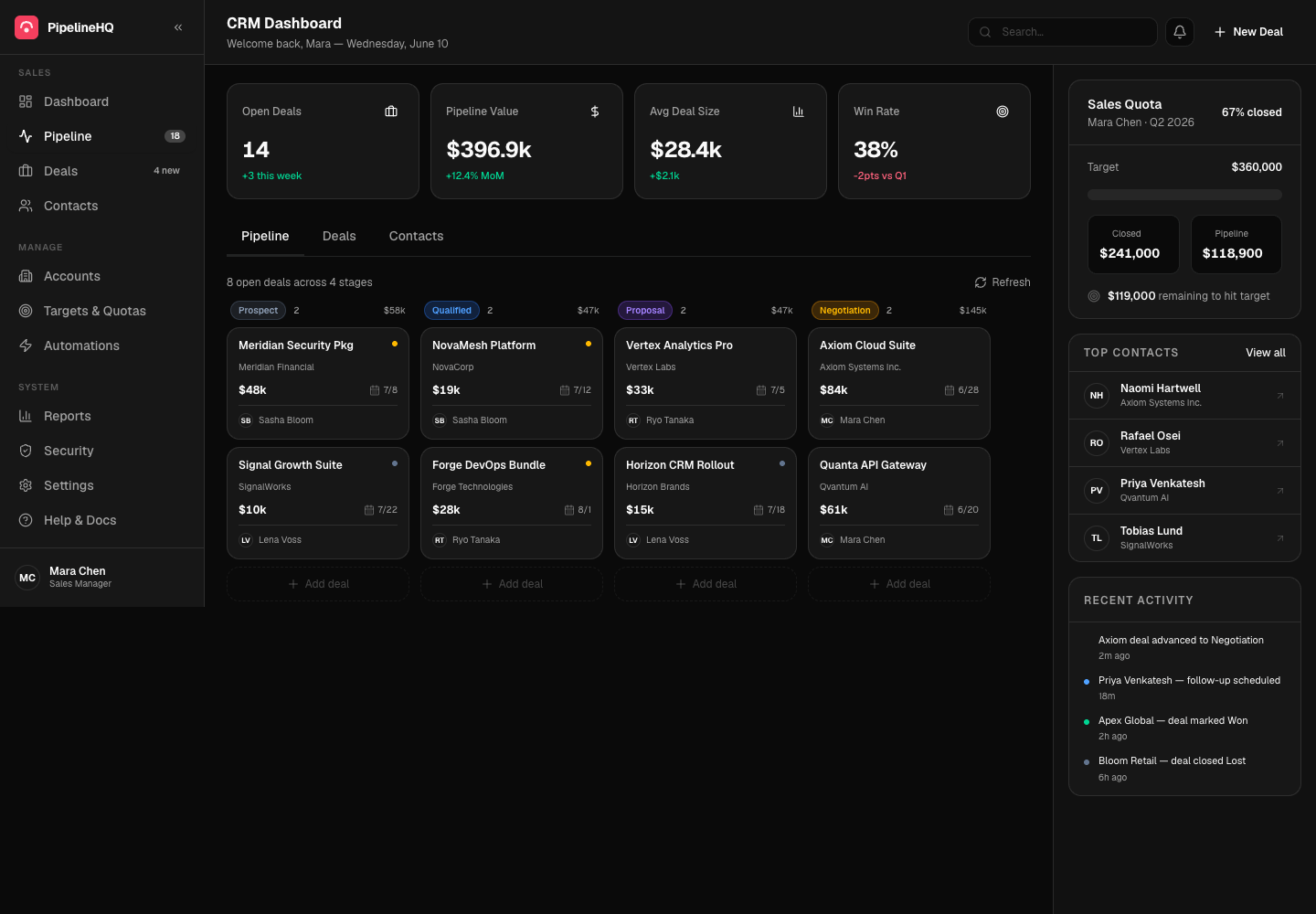Open Vertex Analytics Pro deal
Viewport: 1316px width, 914px height.
(x=706, y=384)
